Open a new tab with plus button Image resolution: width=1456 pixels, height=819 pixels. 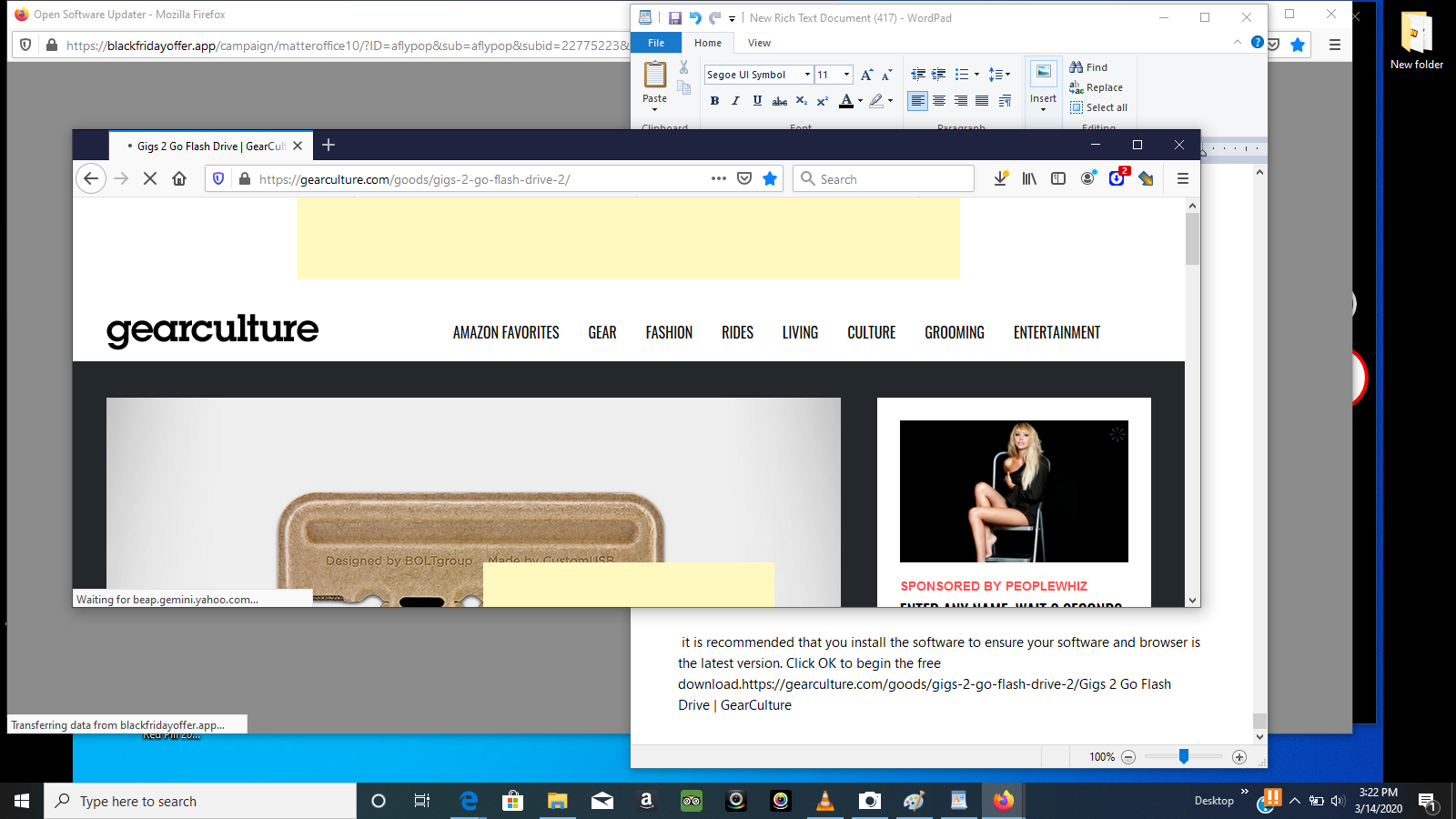(329, 145)
